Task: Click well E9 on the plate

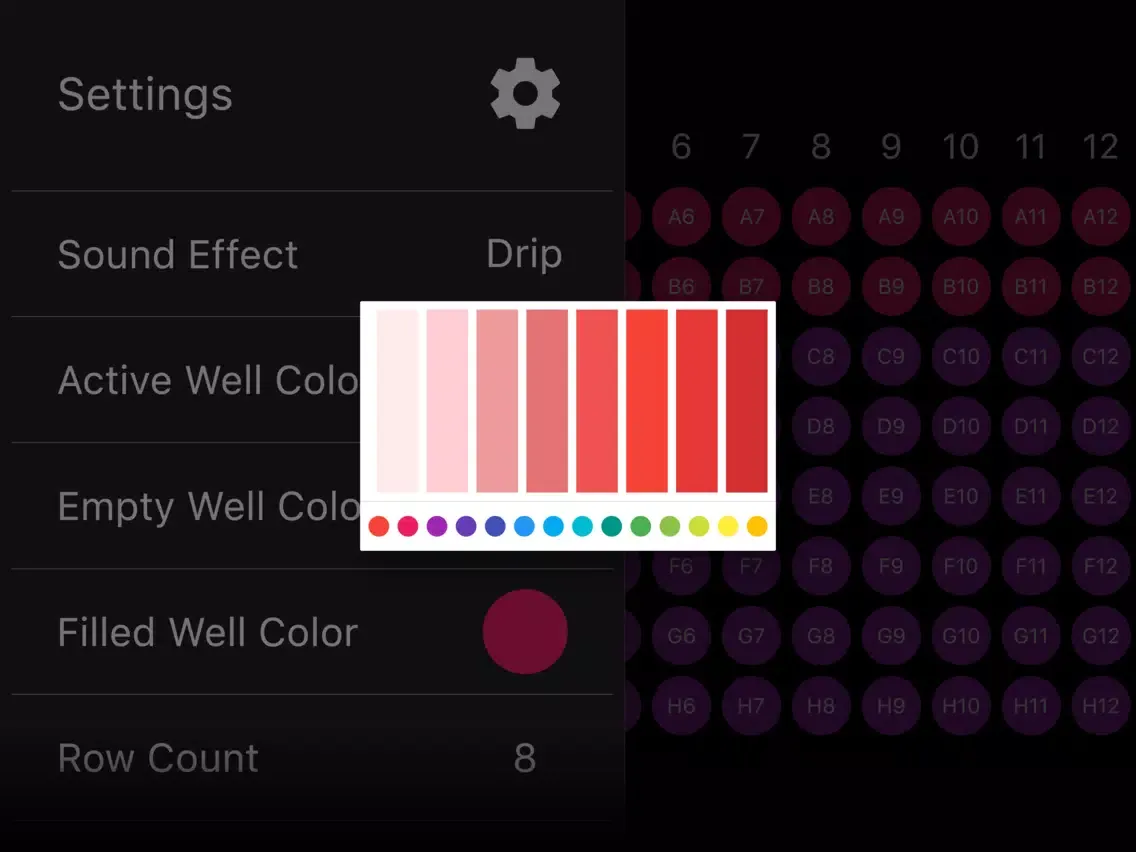Action: [890, 496]
